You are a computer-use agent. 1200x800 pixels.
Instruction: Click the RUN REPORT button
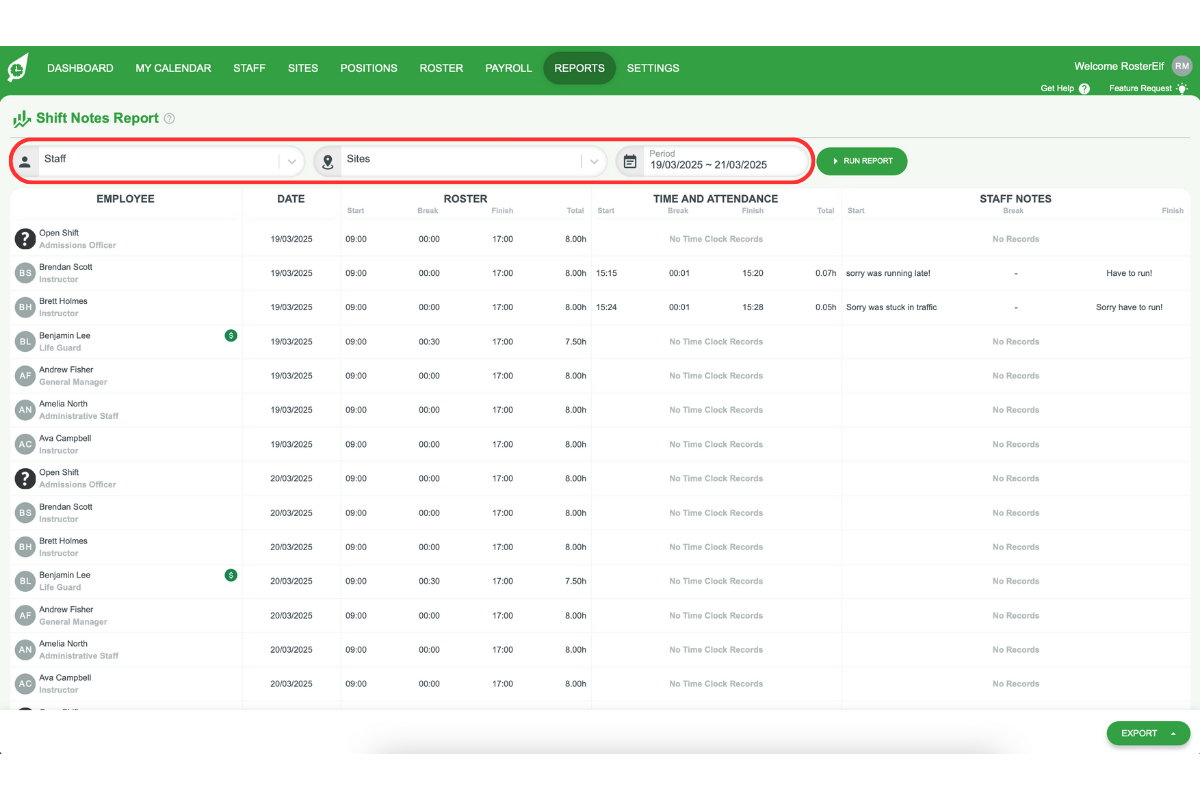point(861,160)
